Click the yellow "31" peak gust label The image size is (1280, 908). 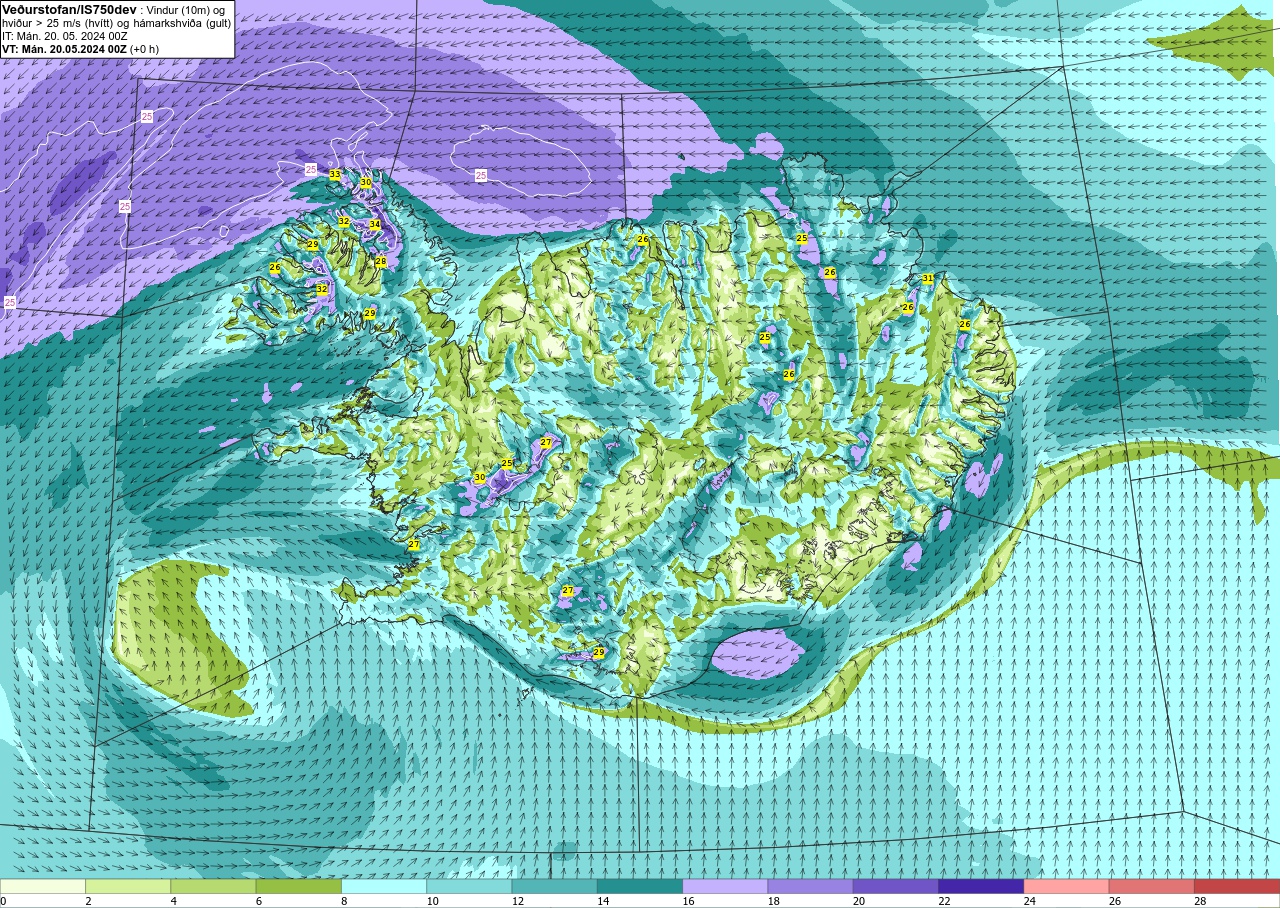[928, 279]
